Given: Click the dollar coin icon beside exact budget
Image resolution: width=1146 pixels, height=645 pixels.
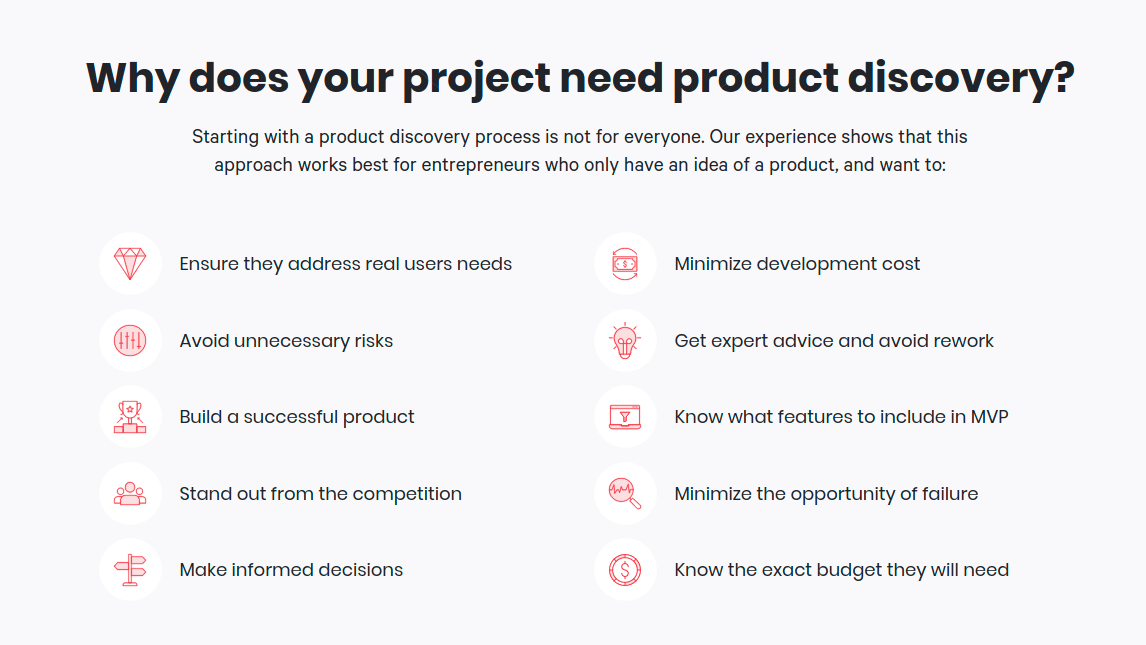Looking at the screenshot, I should click(625, 570).
